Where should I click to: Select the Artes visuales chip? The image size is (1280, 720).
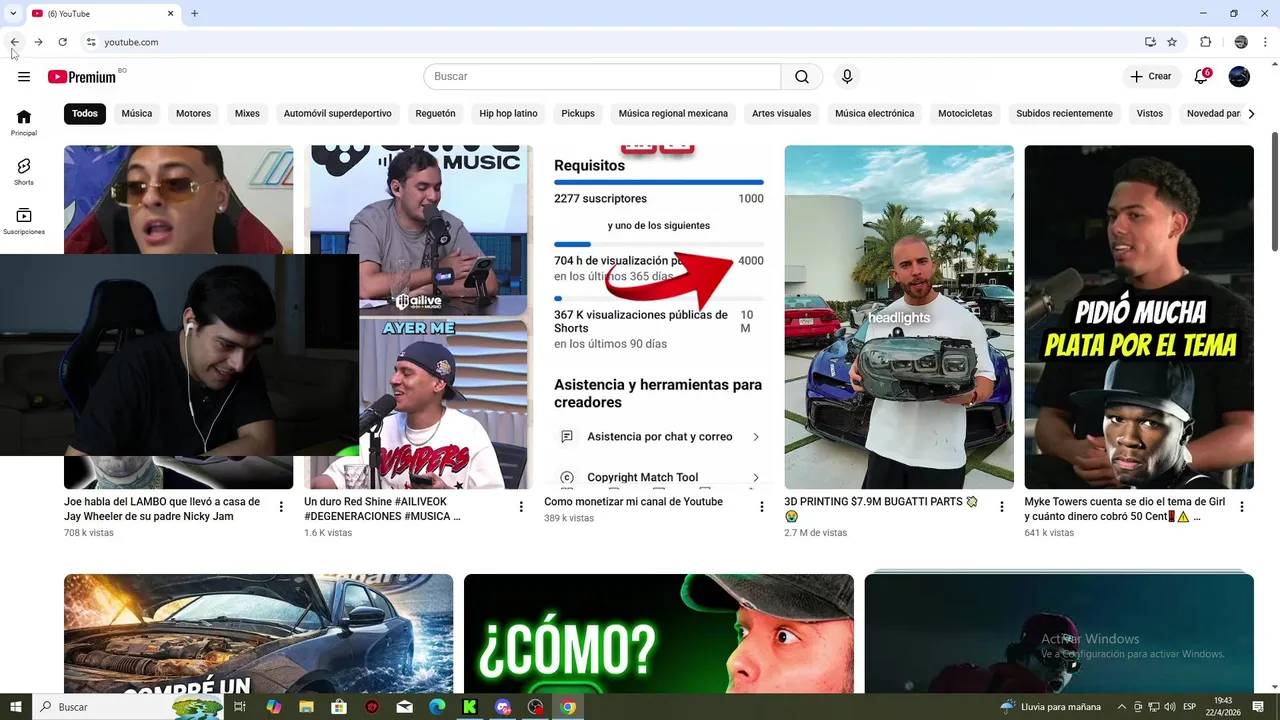(781, 114)
